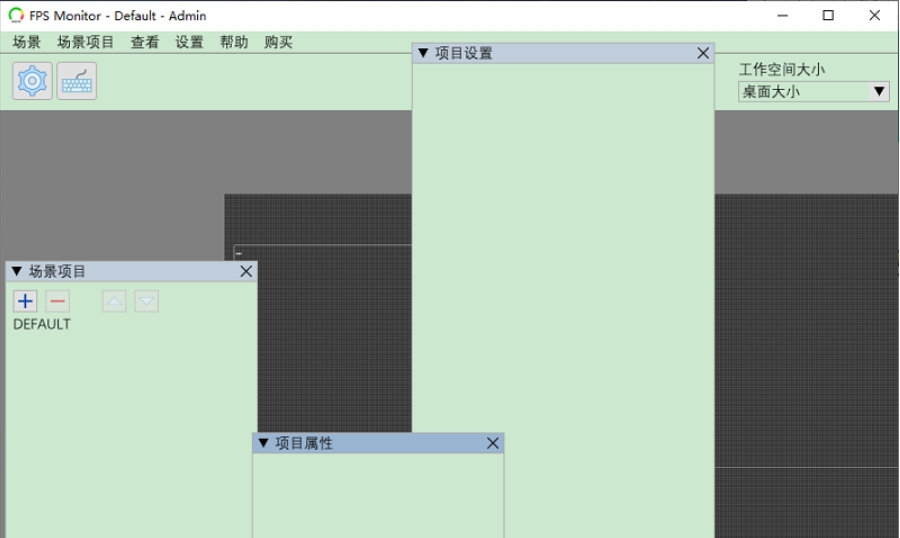
Task: Close the 场景项目 panel
Action: coord(247,271)
